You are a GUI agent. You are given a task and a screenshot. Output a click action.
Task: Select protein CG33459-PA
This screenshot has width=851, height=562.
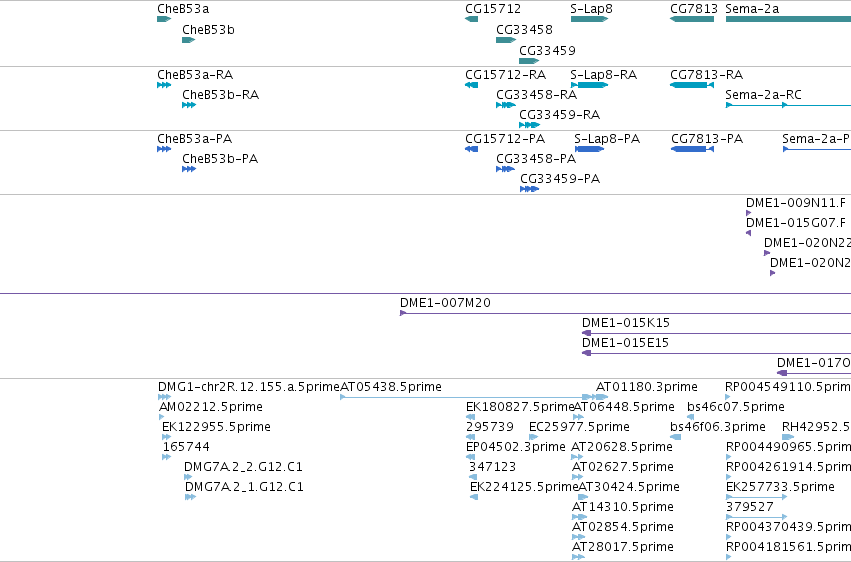tap(560, 179)
